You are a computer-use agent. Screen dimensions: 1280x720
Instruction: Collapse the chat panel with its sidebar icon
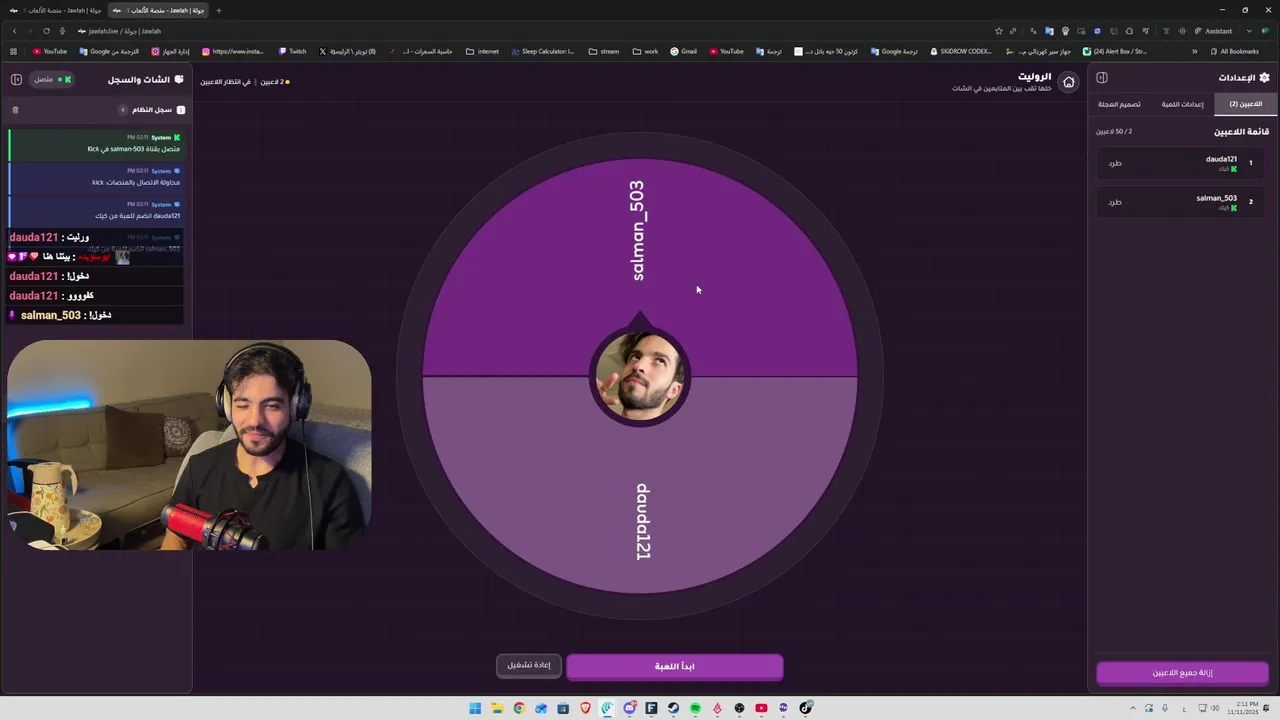pos(16,79)
